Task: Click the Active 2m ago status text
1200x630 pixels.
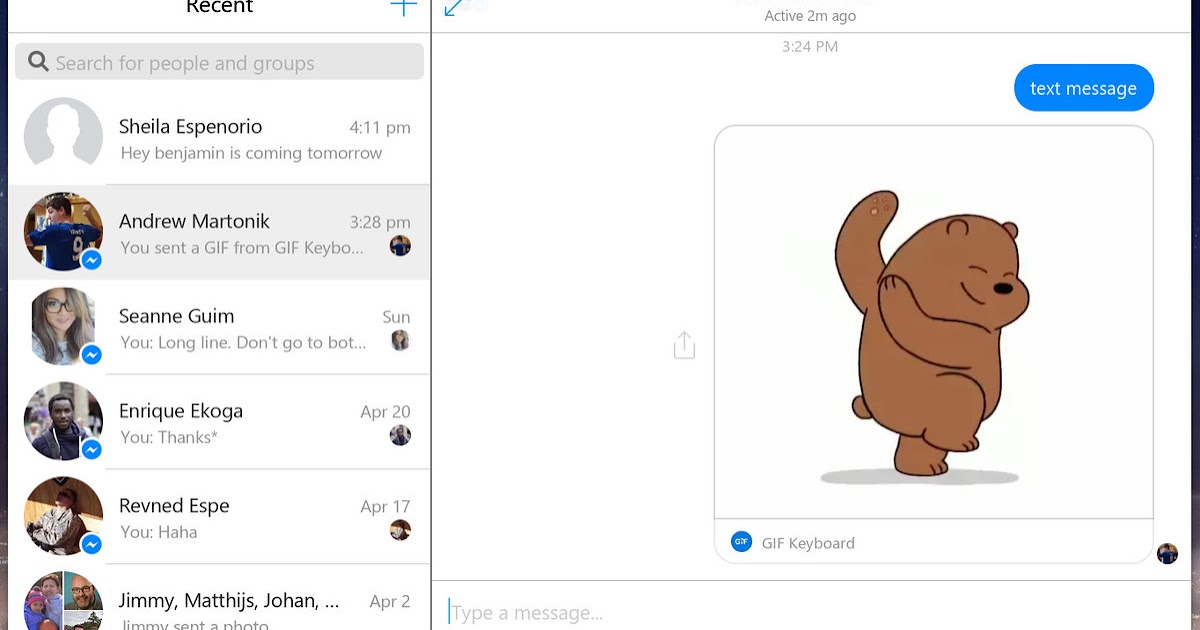Action: (x=810, y=16)
